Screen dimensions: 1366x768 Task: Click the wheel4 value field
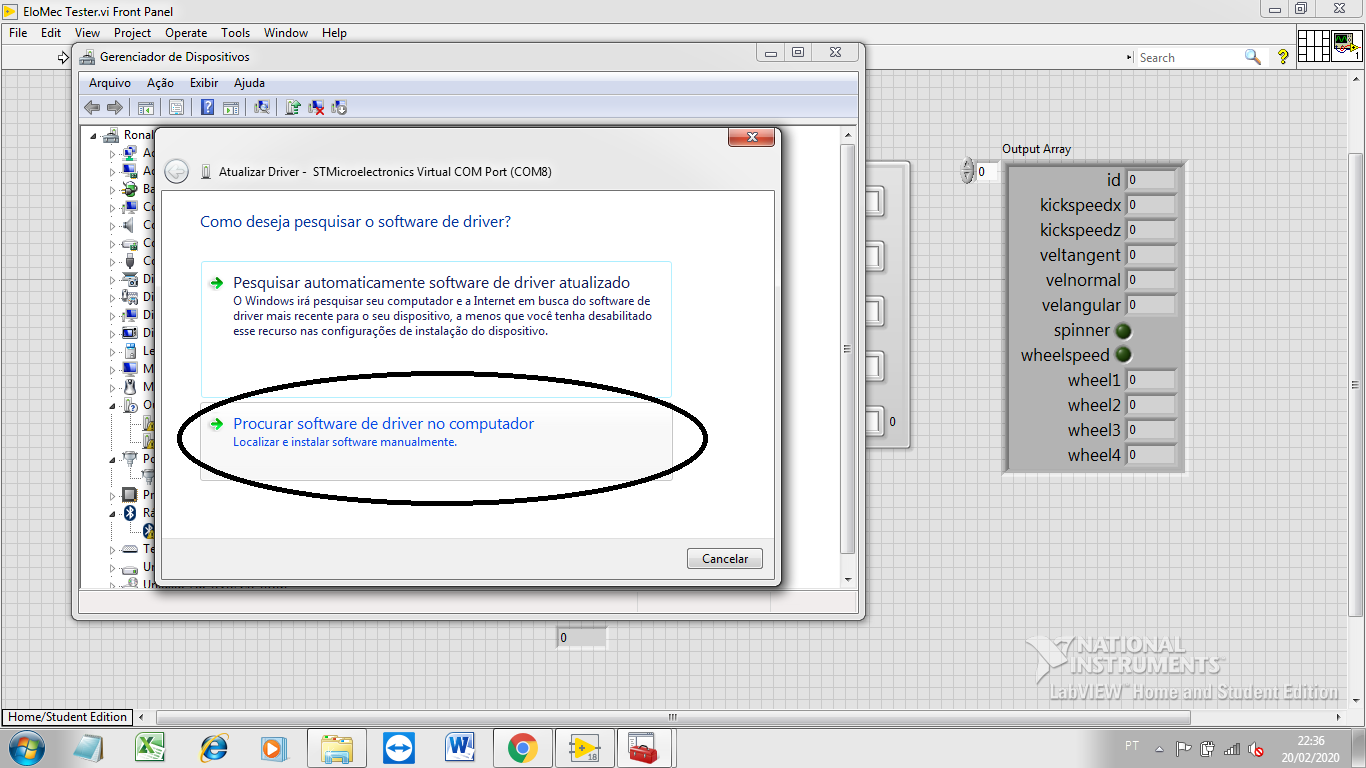(x=1151, y=455)
